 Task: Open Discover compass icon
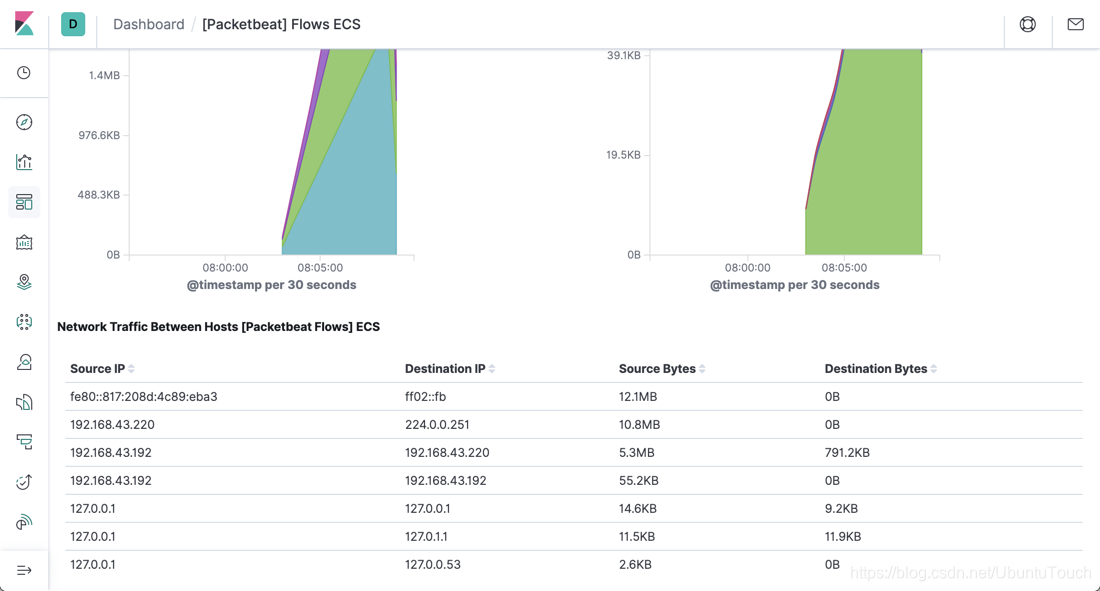point(24,122)
